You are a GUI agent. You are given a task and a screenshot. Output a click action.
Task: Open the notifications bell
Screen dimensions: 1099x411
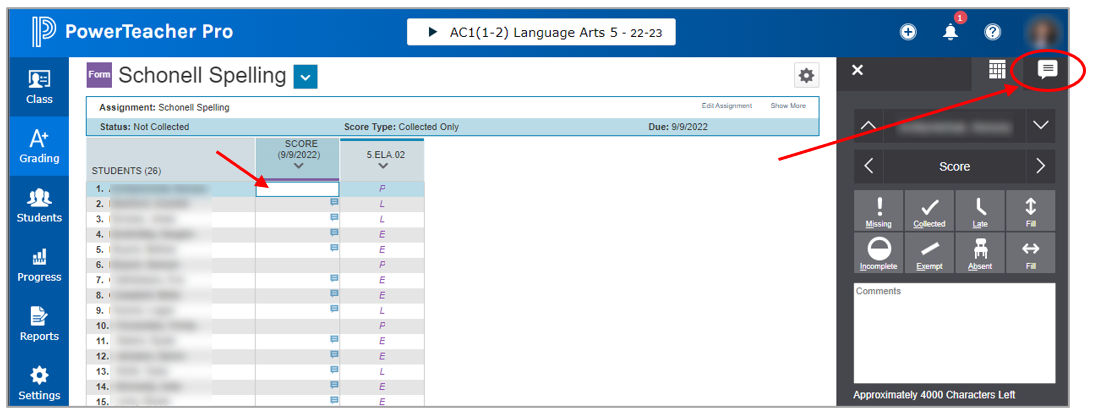pyautogui.click(x=950, y=32)
